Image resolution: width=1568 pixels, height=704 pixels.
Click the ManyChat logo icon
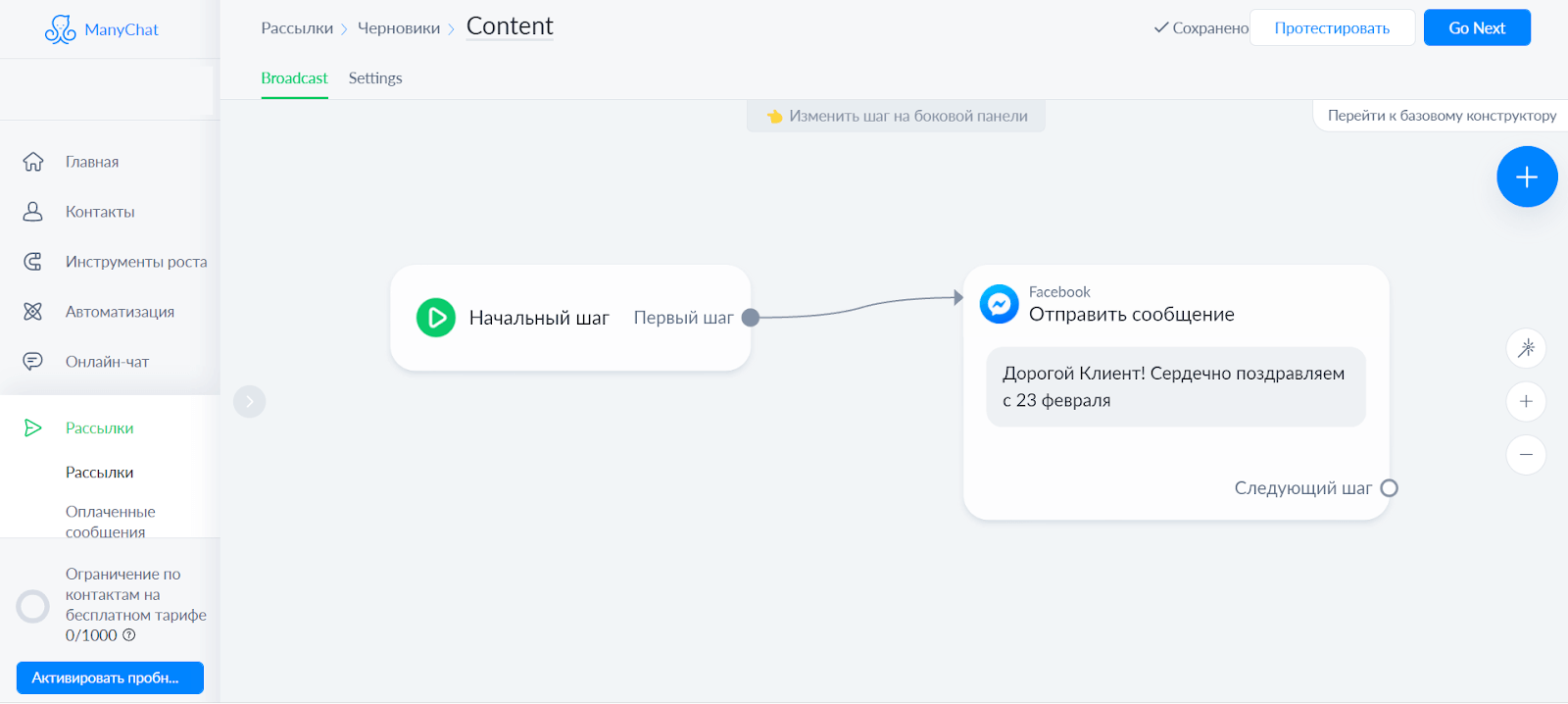60,29
